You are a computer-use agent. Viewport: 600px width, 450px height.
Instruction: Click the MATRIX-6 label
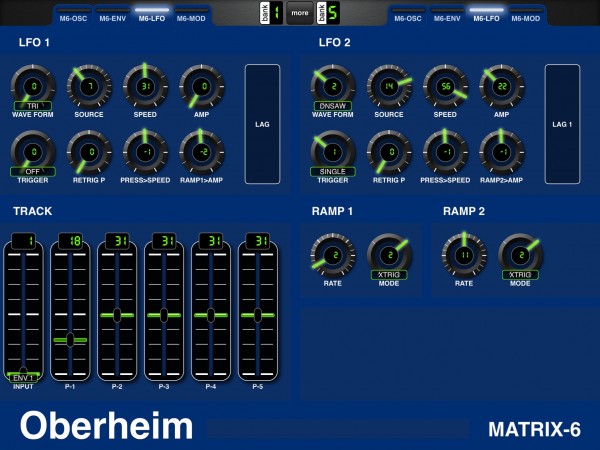[x=535, y=429]
